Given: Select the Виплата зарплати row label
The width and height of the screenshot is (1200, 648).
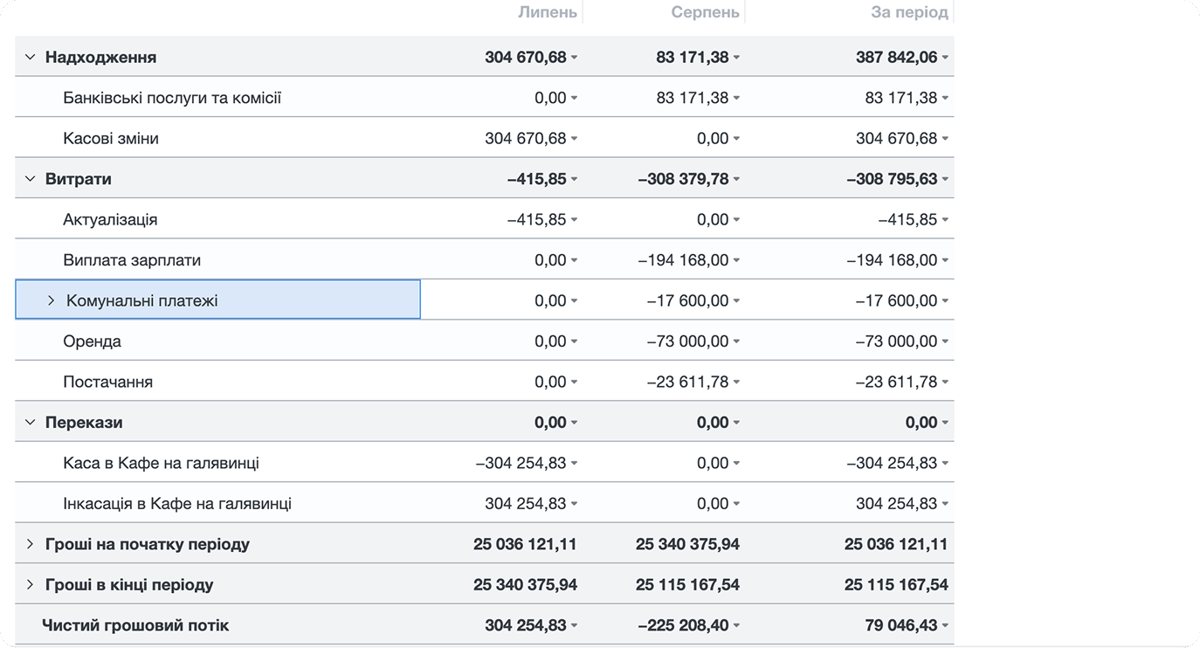Looking at the screenshot, I should pyautogui.click(x=132, y=260).
